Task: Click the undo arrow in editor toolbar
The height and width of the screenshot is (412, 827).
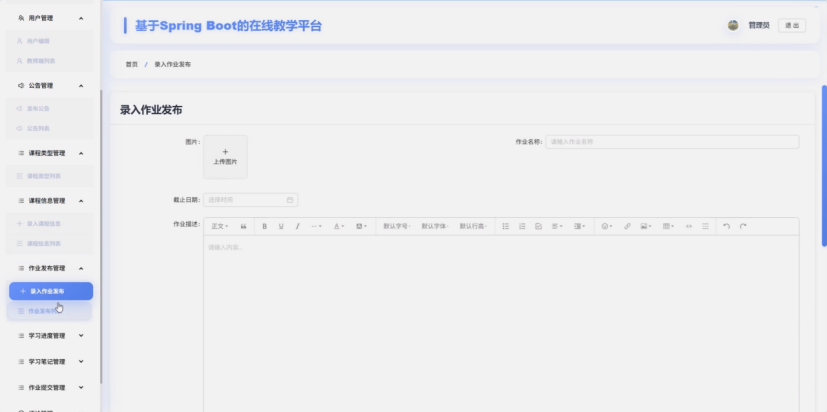Action: pyautogui.click(x=726, y=226)
